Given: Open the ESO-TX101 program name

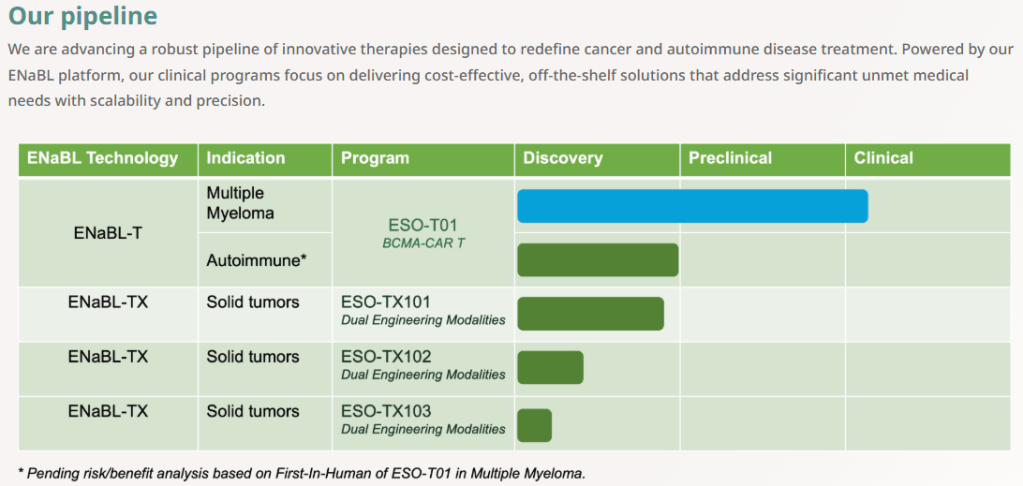Looking at the screenshot, I should 388,302.
